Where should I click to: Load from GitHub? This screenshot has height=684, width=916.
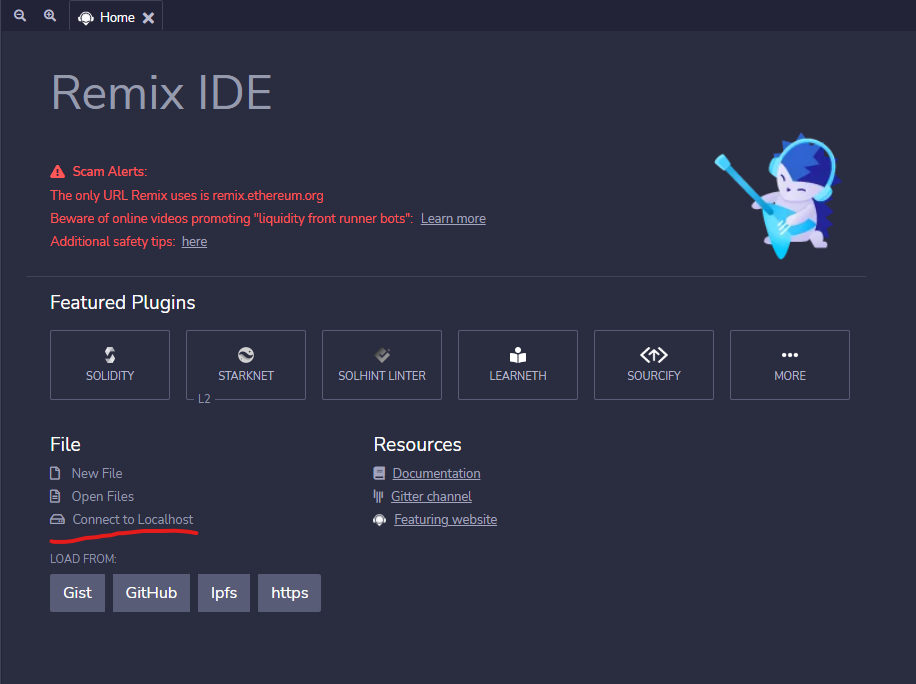151,593
